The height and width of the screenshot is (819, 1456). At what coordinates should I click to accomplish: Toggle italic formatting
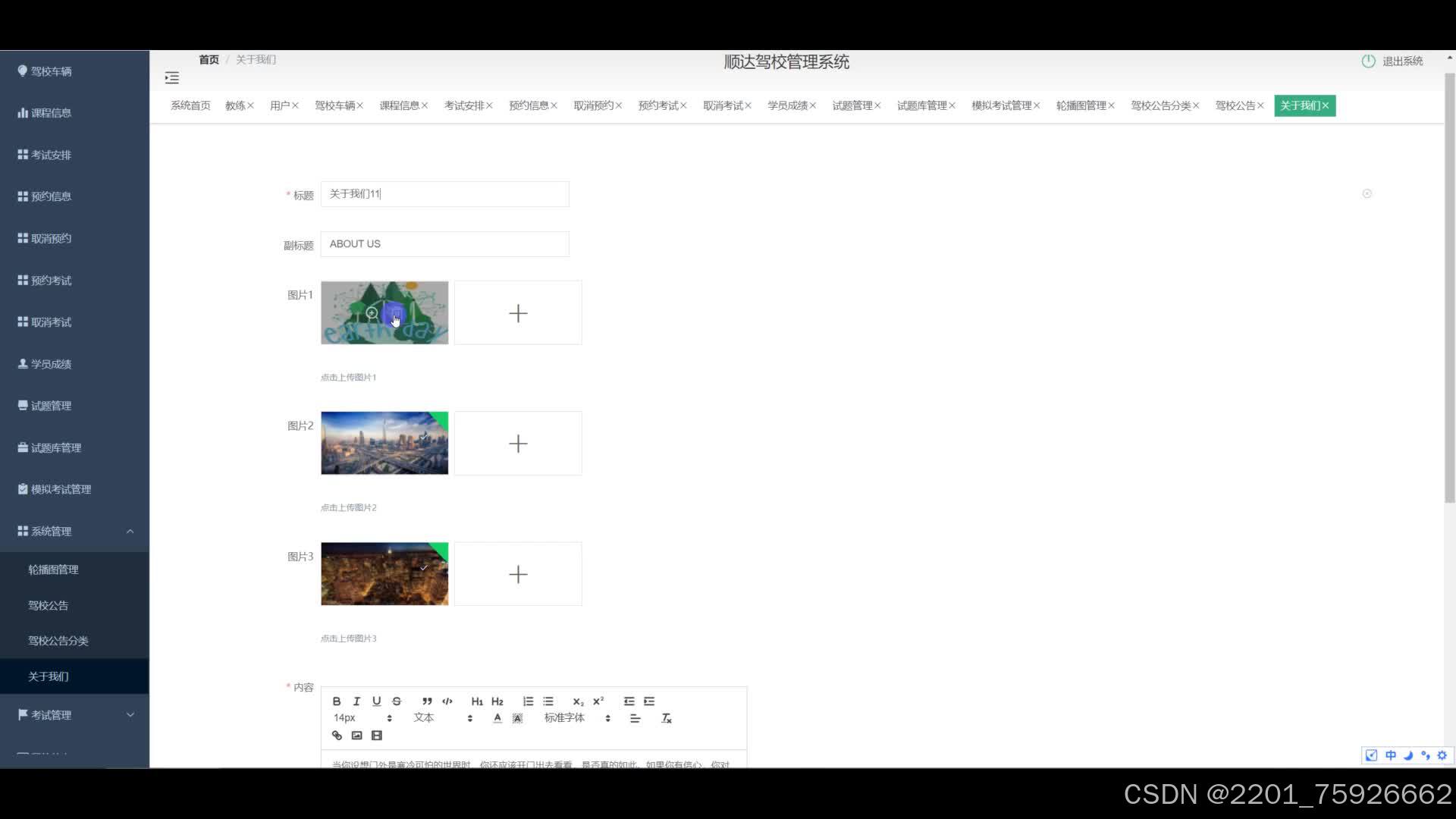pos(356,701)
